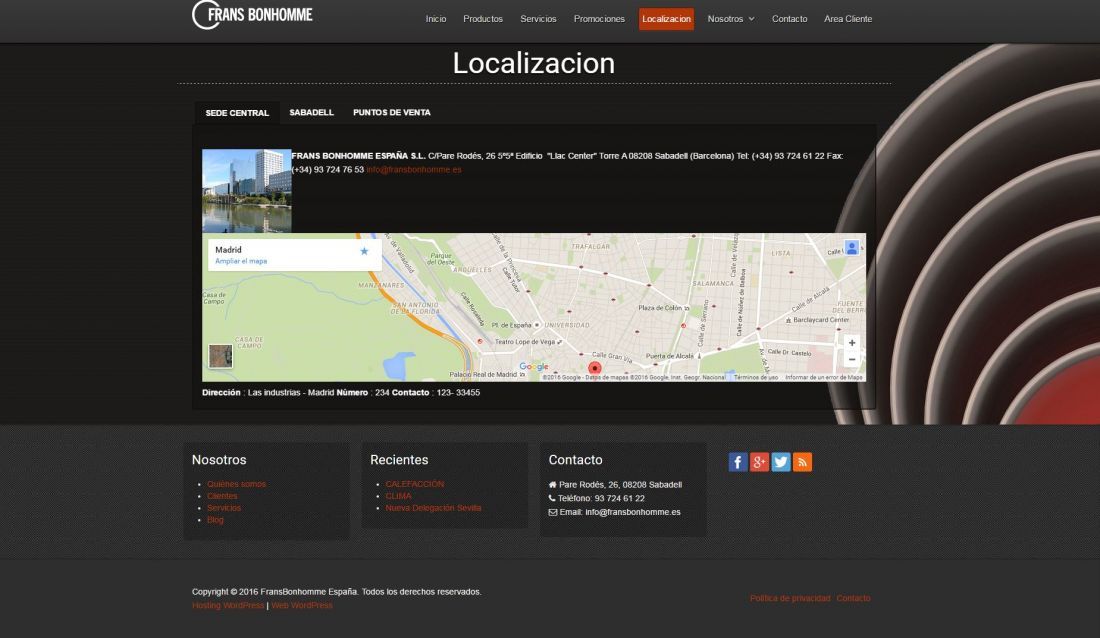Open the RSS feed icon
This screenshot has width=1100, height=638.
(x=803, y=462)
